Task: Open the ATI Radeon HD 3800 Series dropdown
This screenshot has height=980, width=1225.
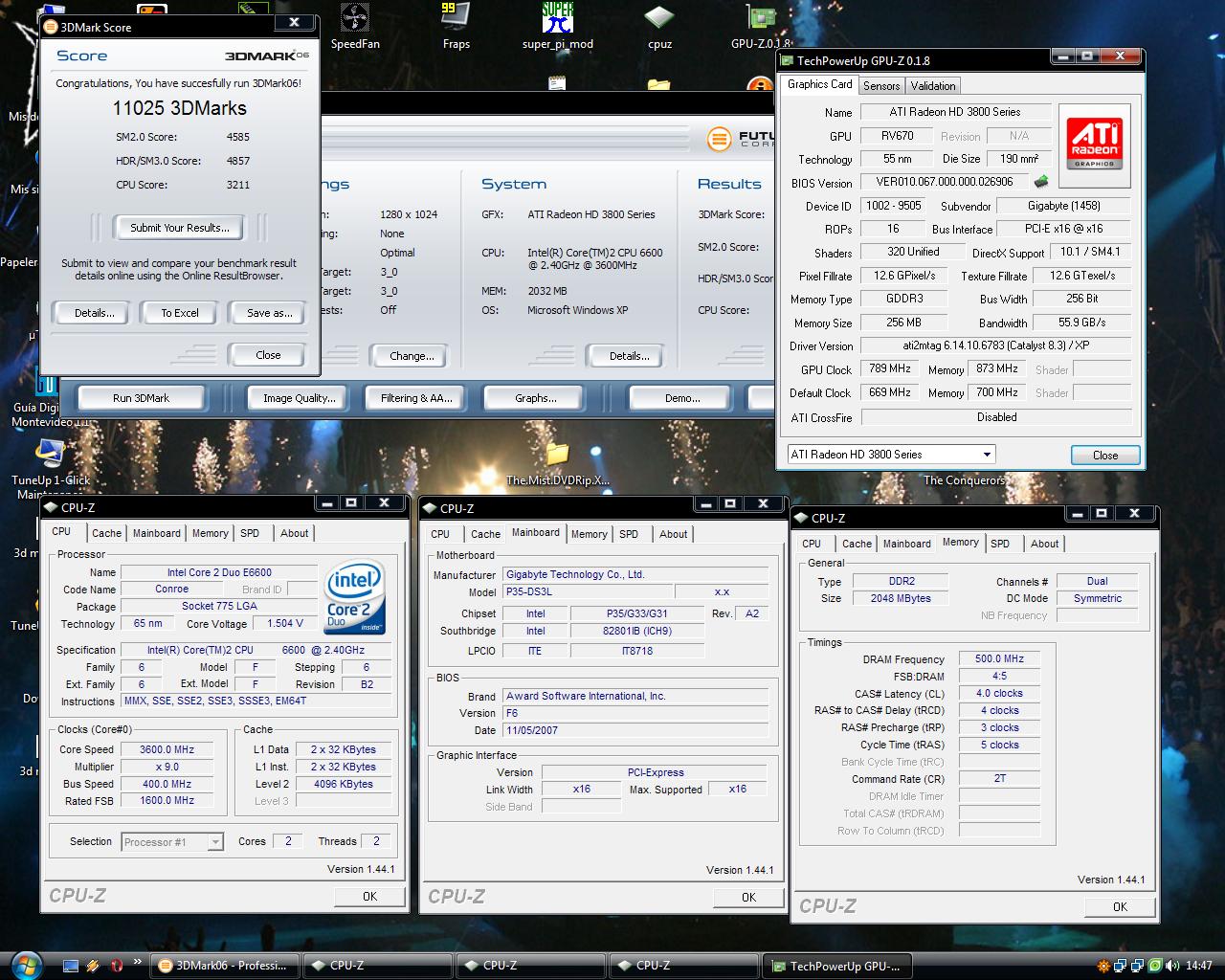Action: [891, 455]
